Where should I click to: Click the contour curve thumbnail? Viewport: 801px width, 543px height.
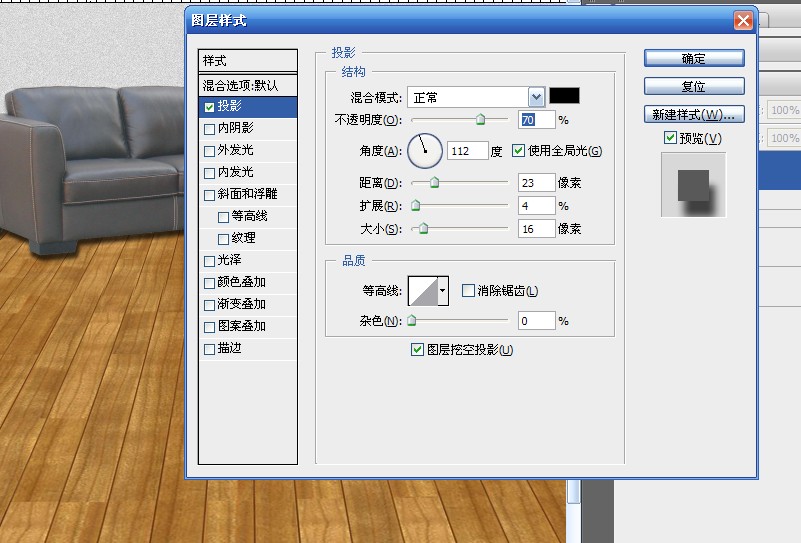pos(423,291)
